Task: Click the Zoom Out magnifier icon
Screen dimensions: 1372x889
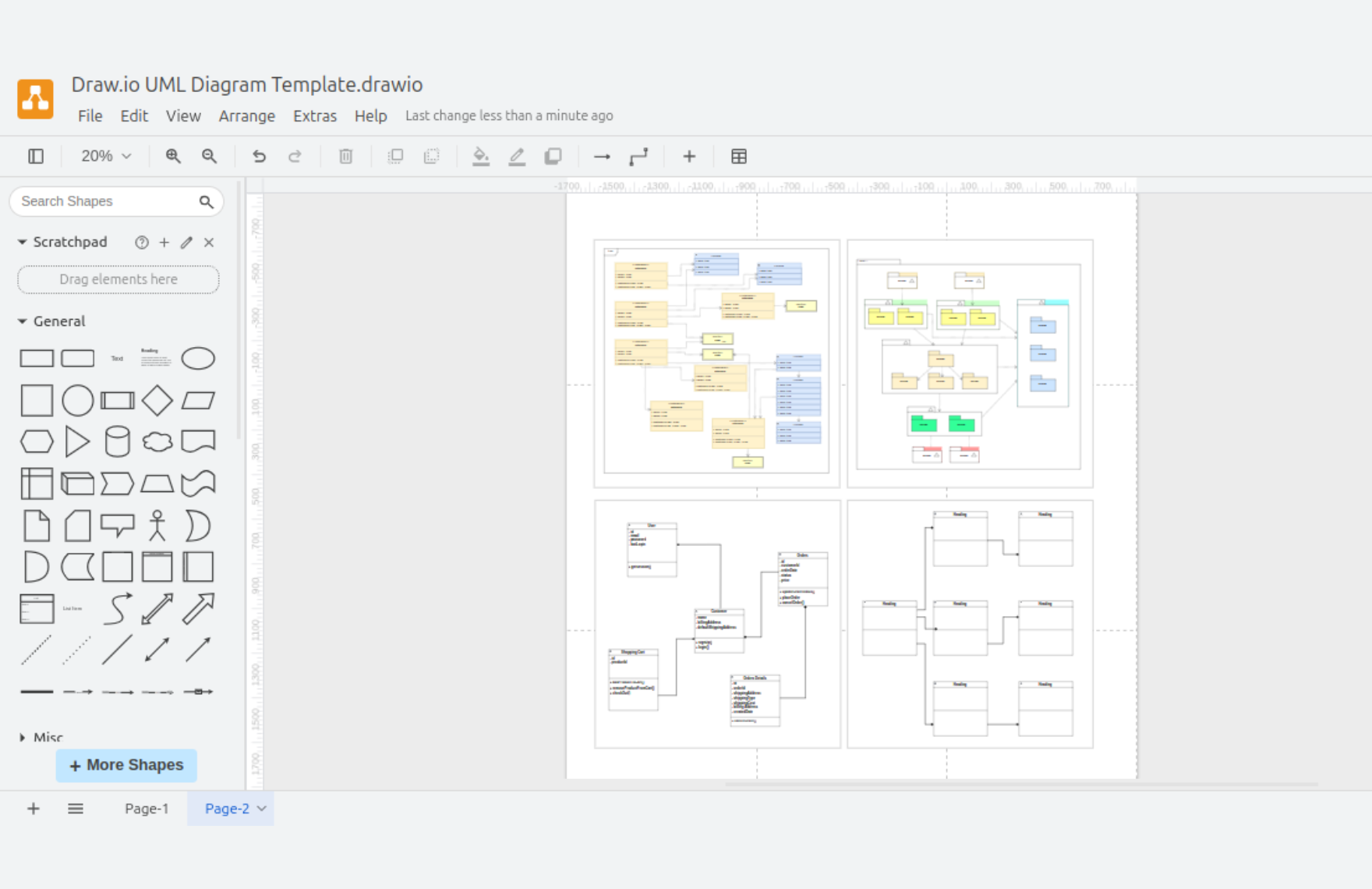Action: coord(209,157)
